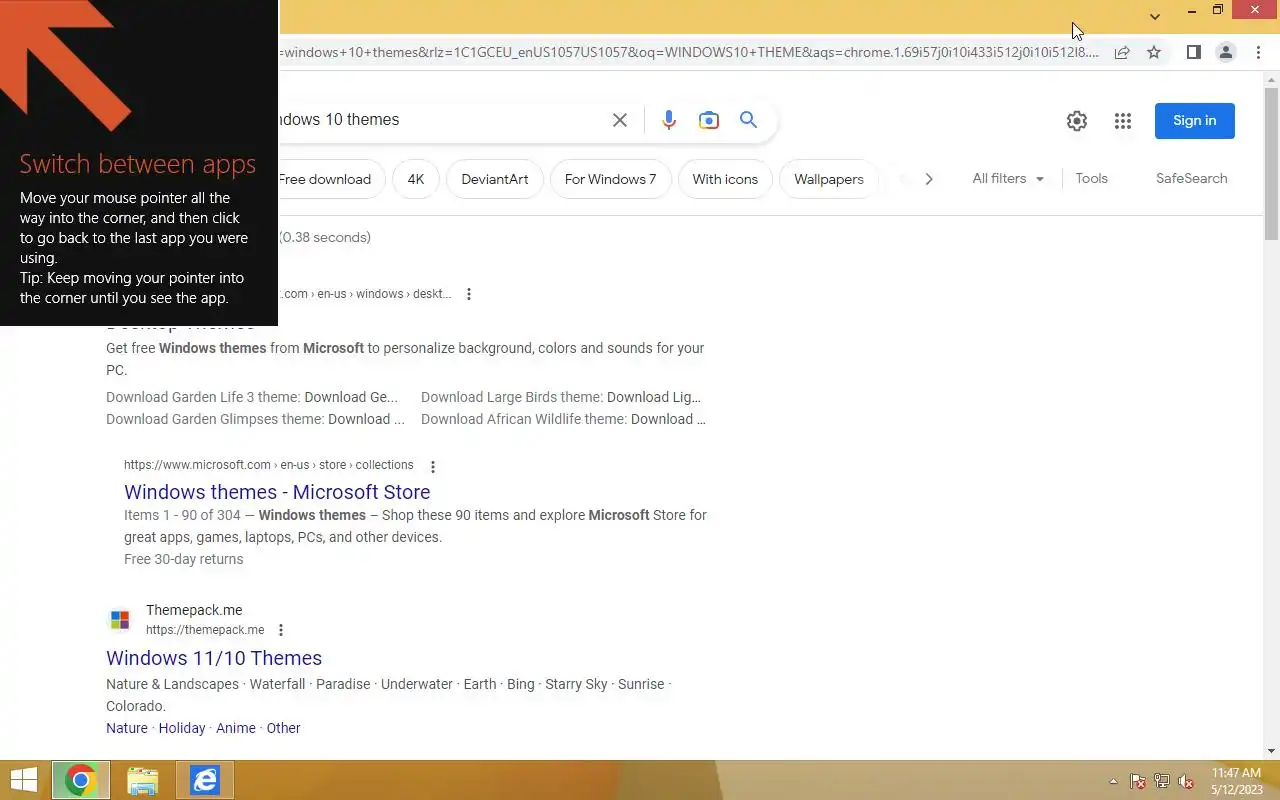Expand the All filters dropdown
Screen dimensions: 1280x800
click(x=1008, y=178)
